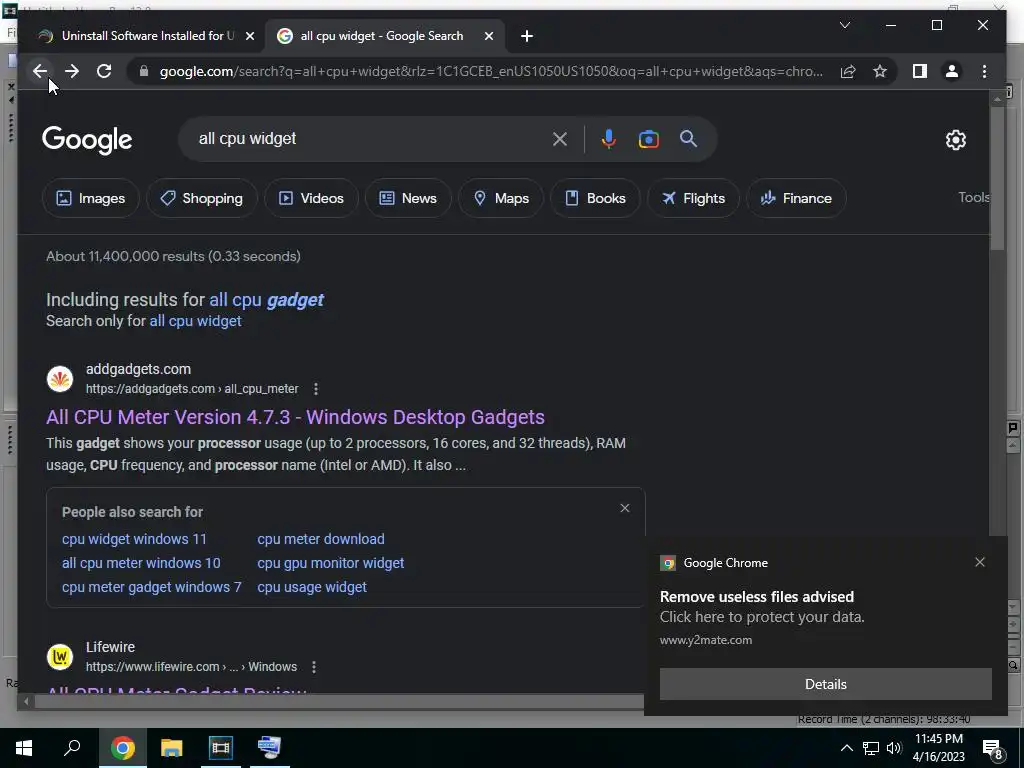
Task: Search cpu usage widget suggestion
Action: point(312,587)
